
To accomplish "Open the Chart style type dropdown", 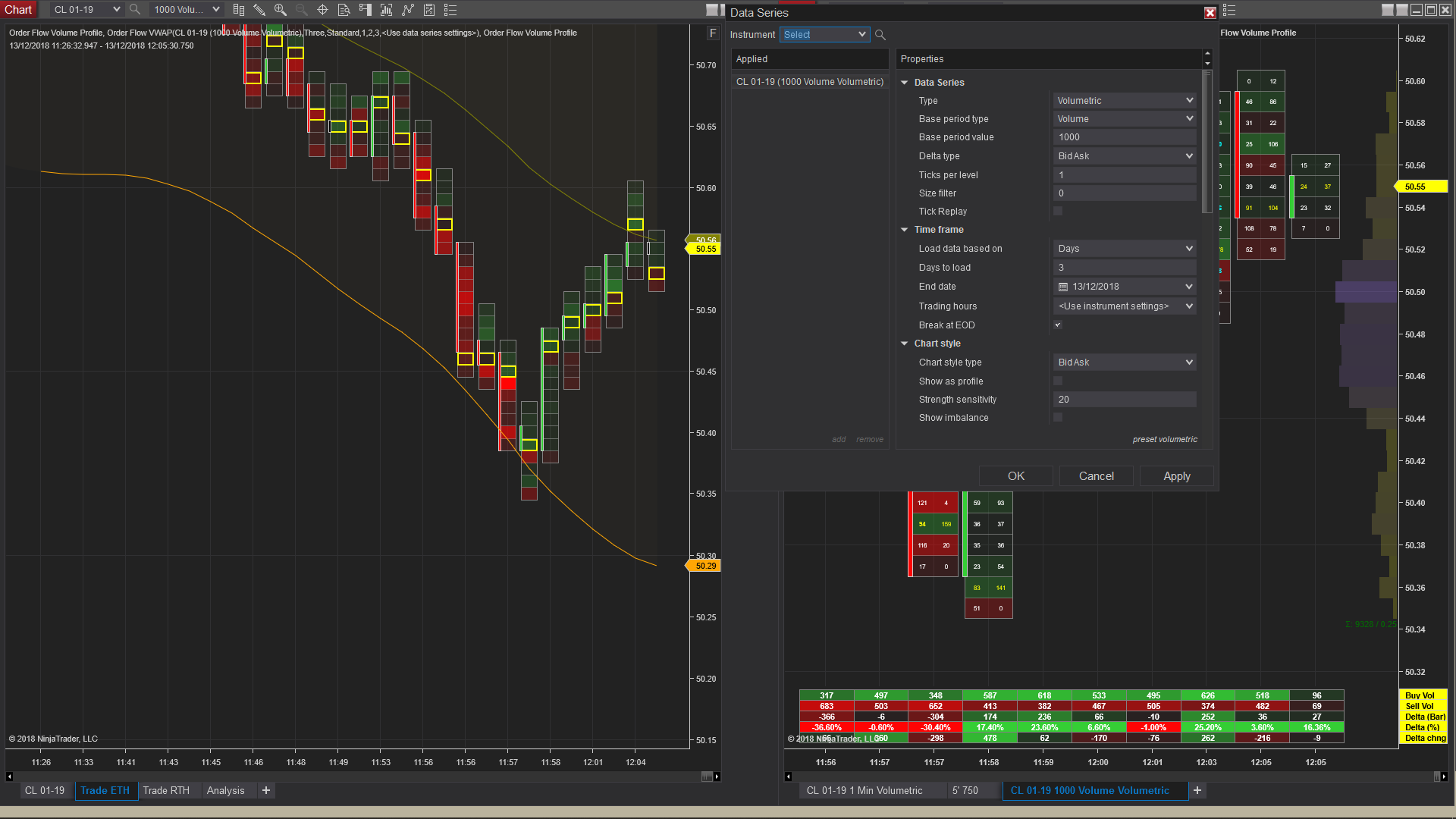I will [x=1125, y=362].
